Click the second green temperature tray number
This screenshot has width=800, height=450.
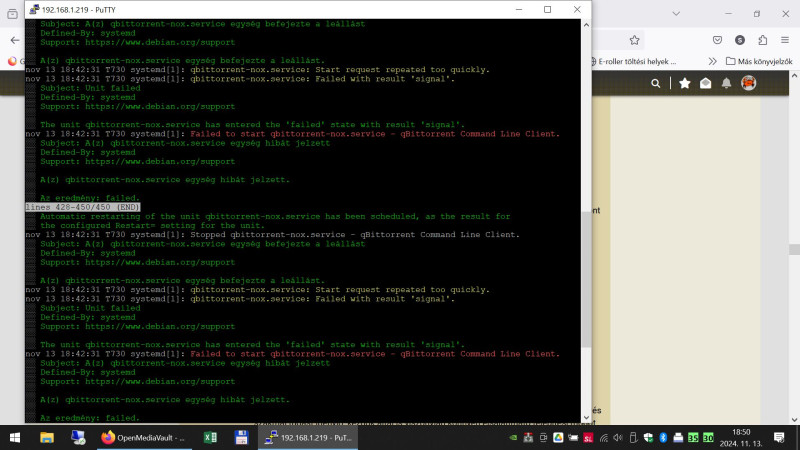pyautogui.click(x=708, y=438)
